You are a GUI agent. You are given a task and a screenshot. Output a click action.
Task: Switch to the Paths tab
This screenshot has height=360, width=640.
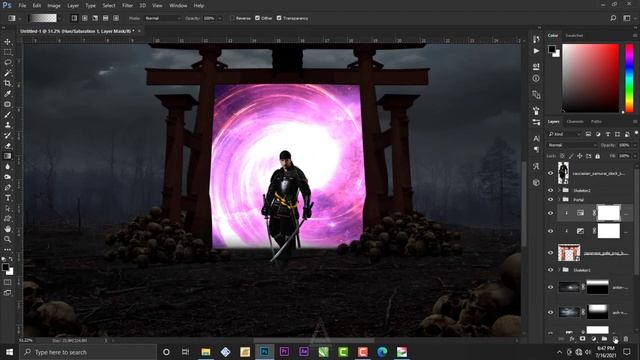(596, 122)
